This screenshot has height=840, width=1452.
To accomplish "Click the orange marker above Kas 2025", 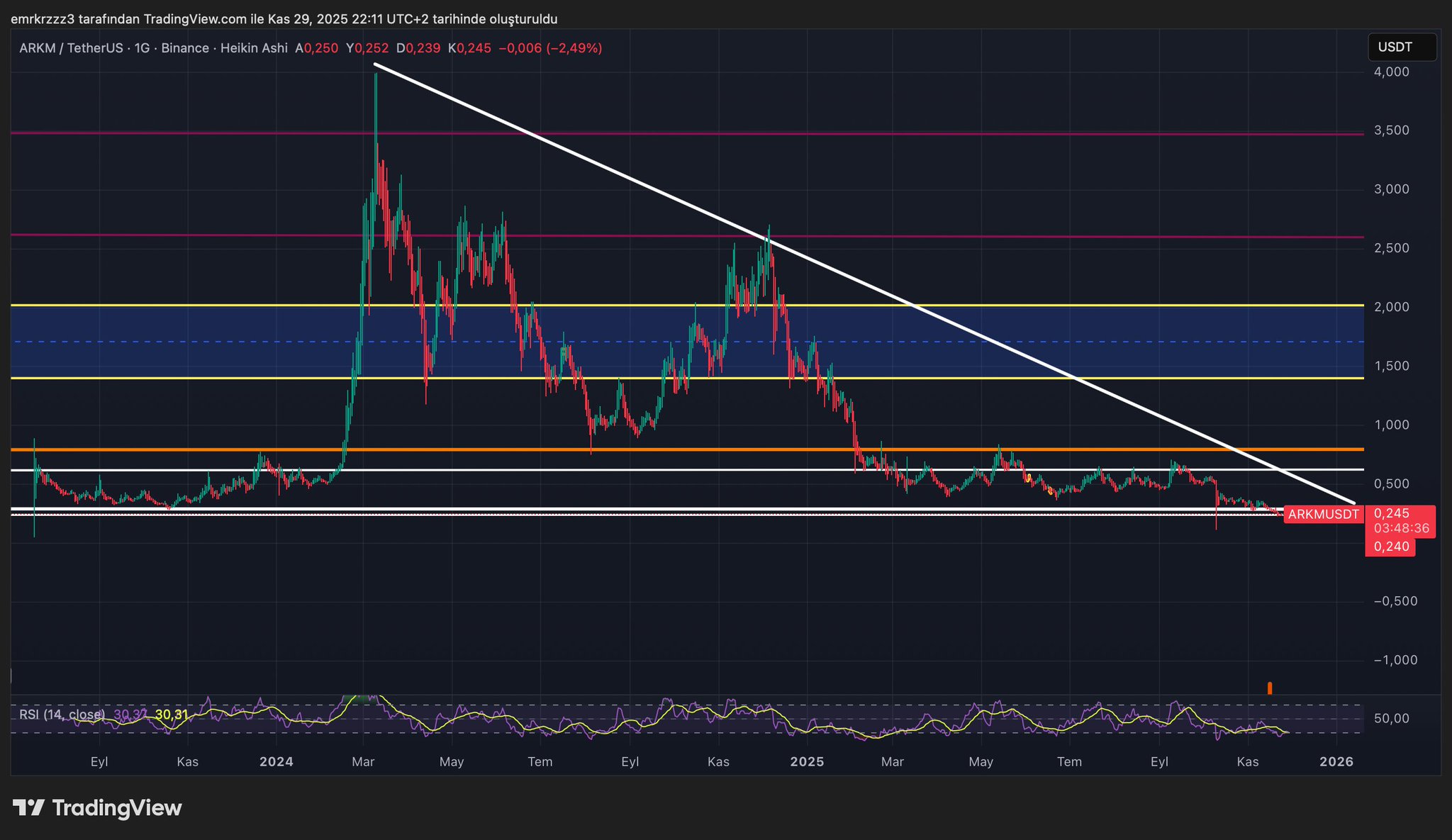I will pyautogui.click(x=1270, y=688).
